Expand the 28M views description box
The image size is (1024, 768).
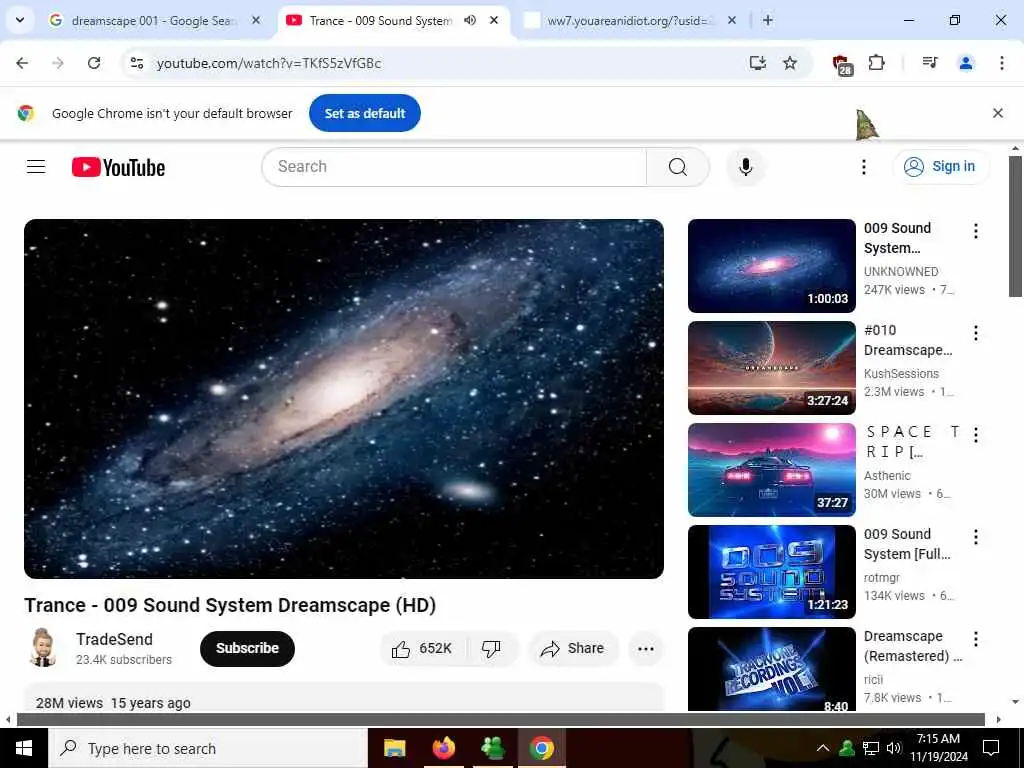(344, 697)
